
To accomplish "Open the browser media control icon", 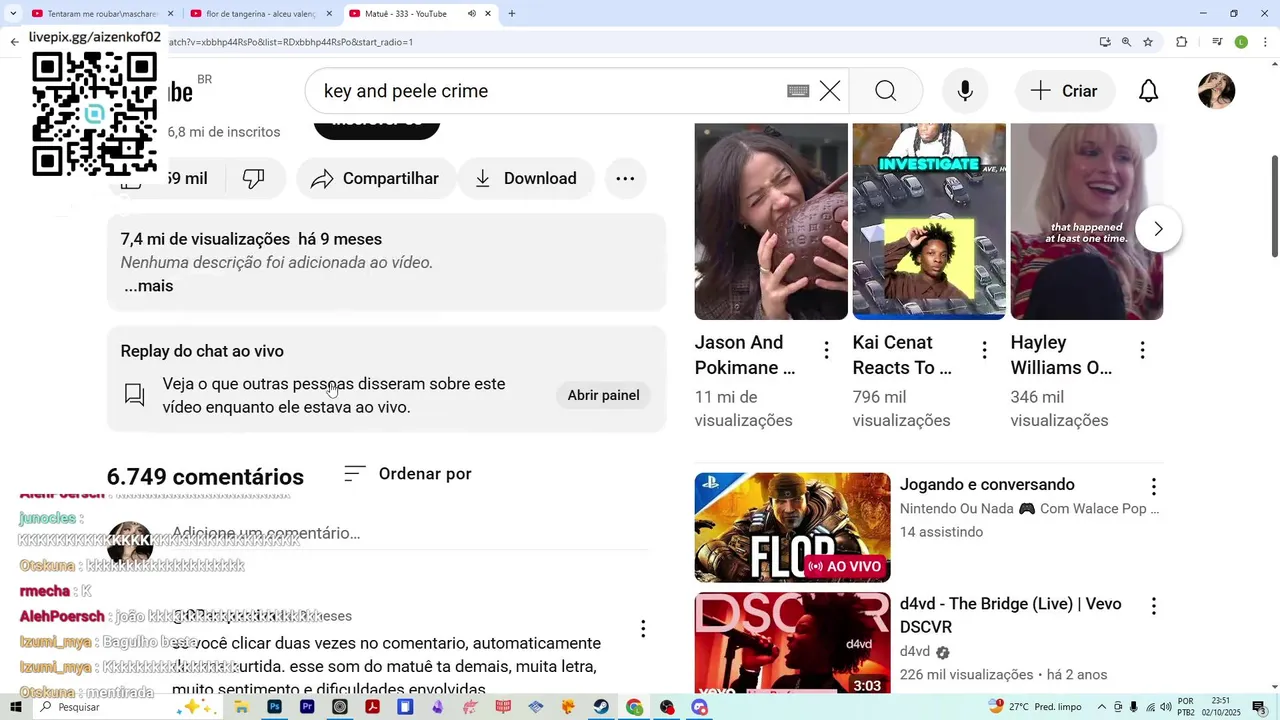I will pyautogui.click(x=1217, y=42).
